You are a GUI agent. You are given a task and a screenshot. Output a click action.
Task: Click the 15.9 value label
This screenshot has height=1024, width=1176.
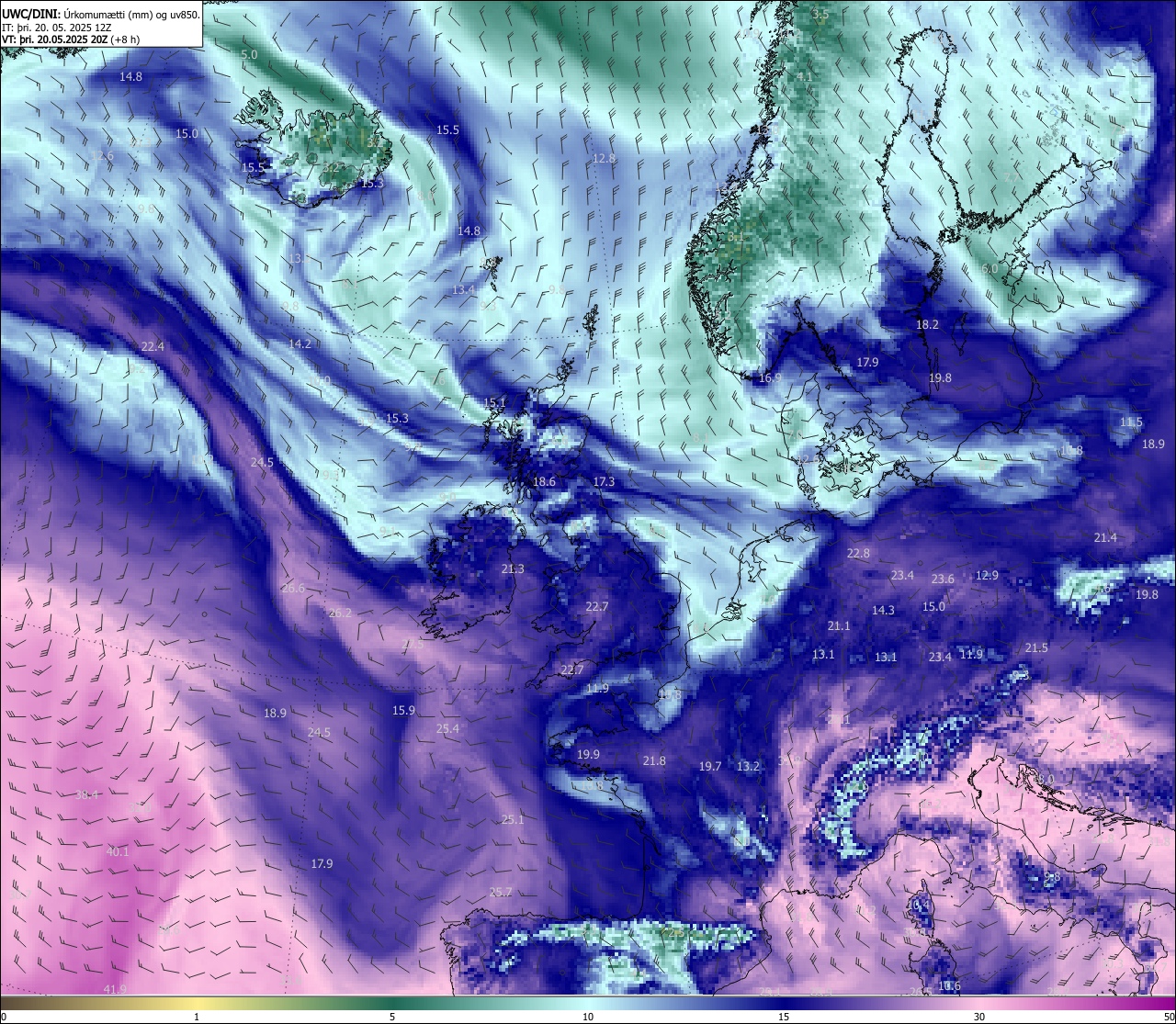click(x=403, y=710)
